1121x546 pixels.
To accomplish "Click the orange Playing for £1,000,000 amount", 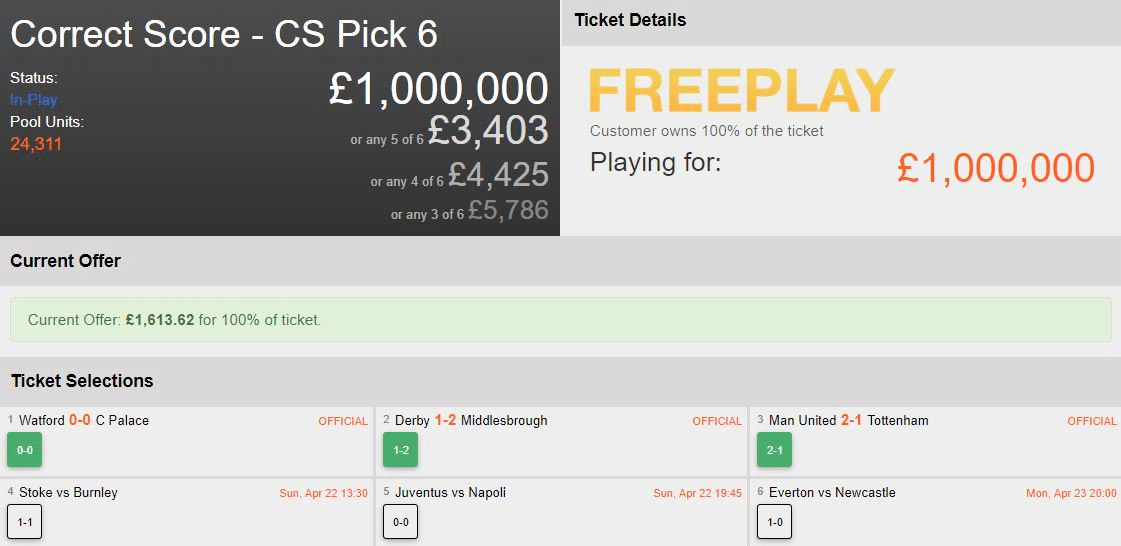I will pyautogui.click(x=995, y=168).
